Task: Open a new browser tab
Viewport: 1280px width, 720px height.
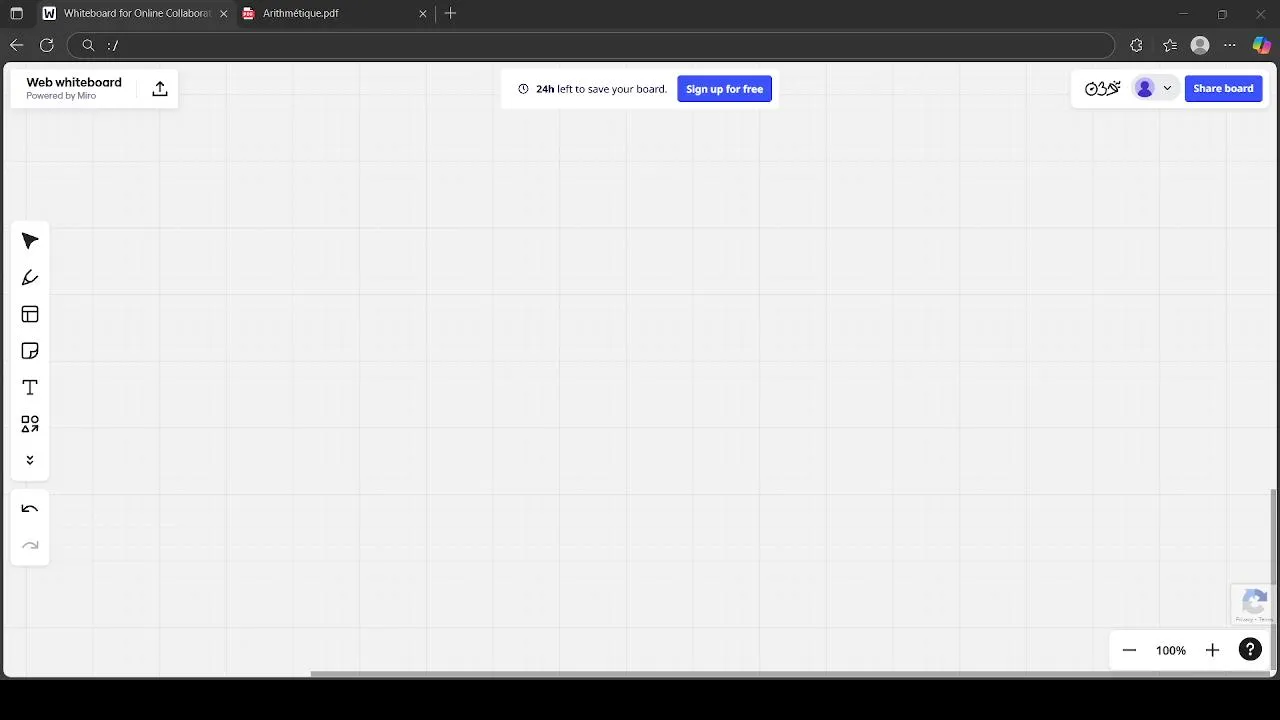Action: click(x=451, y=14)
